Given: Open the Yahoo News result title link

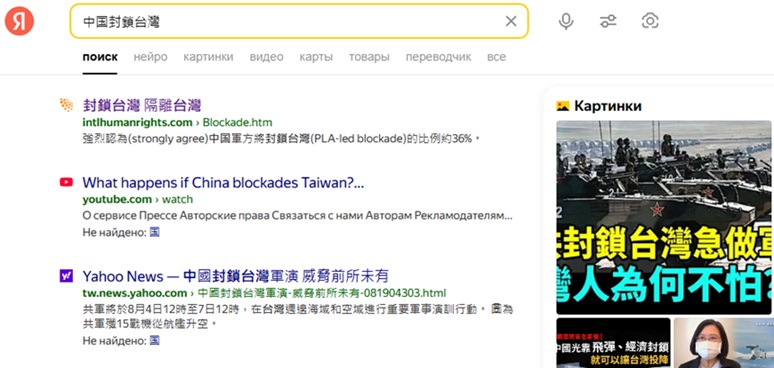Looking at the screenshot, I should point(235,276).
